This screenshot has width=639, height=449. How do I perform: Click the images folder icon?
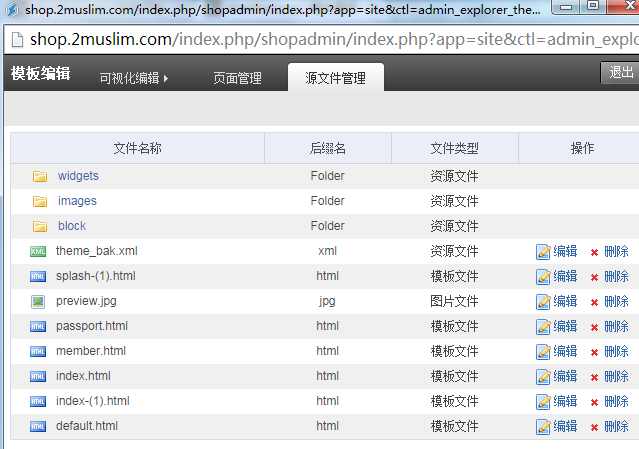[40, 201]
